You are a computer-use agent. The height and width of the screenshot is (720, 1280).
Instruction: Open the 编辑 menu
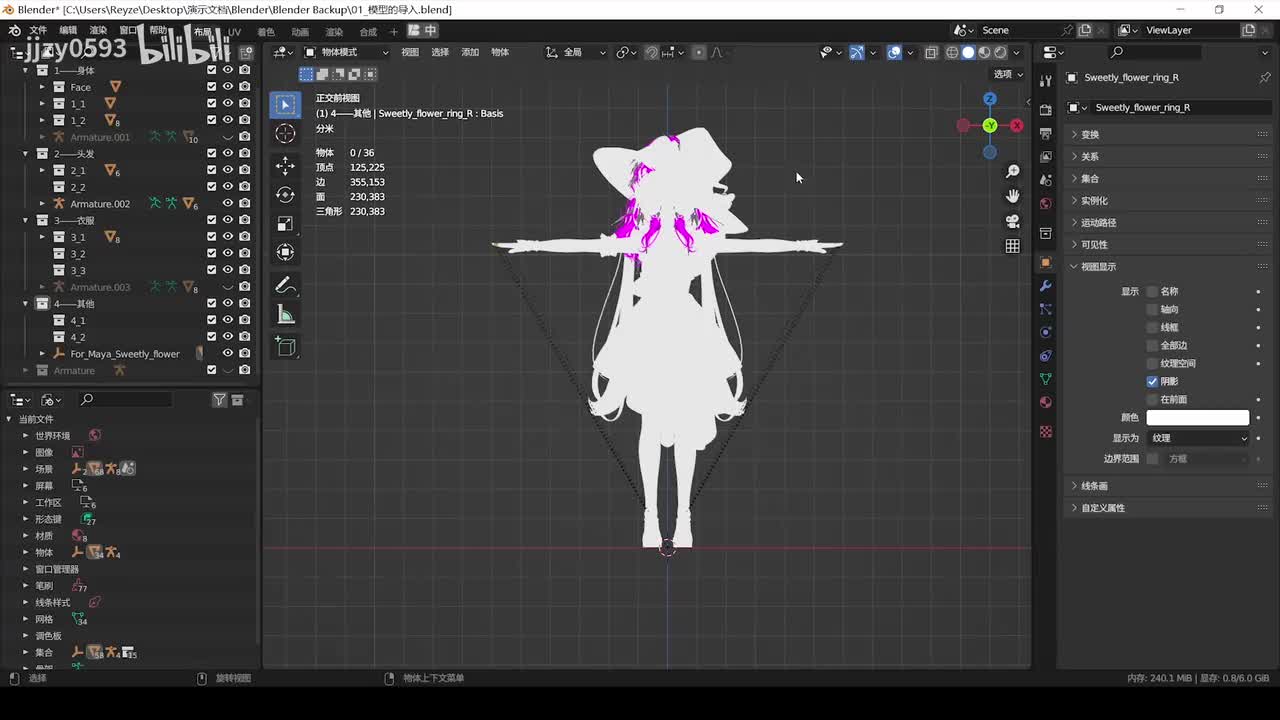(68, 31)
